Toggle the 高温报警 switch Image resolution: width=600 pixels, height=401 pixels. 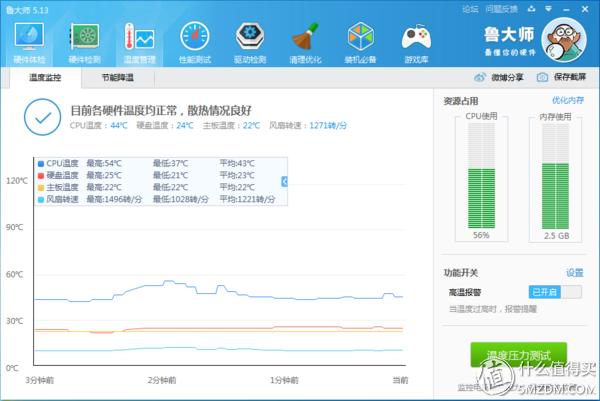point(555,292)
